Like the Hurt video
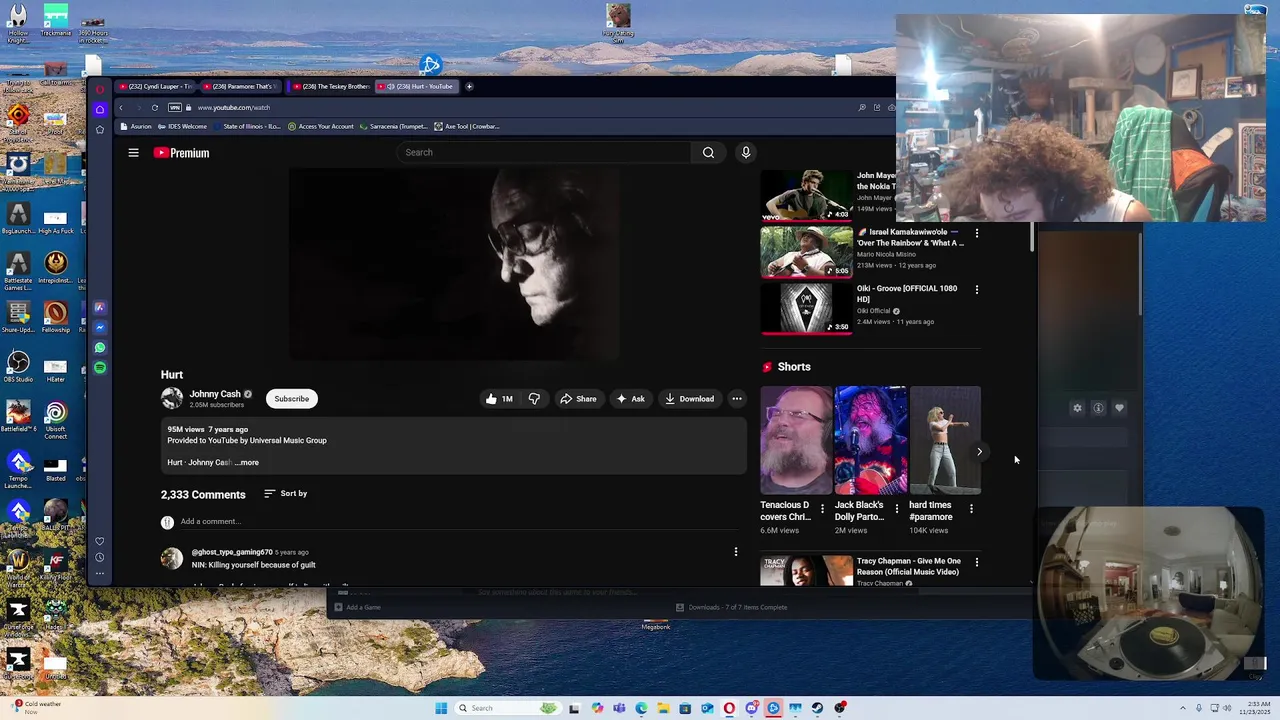The image size is (1280, 720). [499, 399]
